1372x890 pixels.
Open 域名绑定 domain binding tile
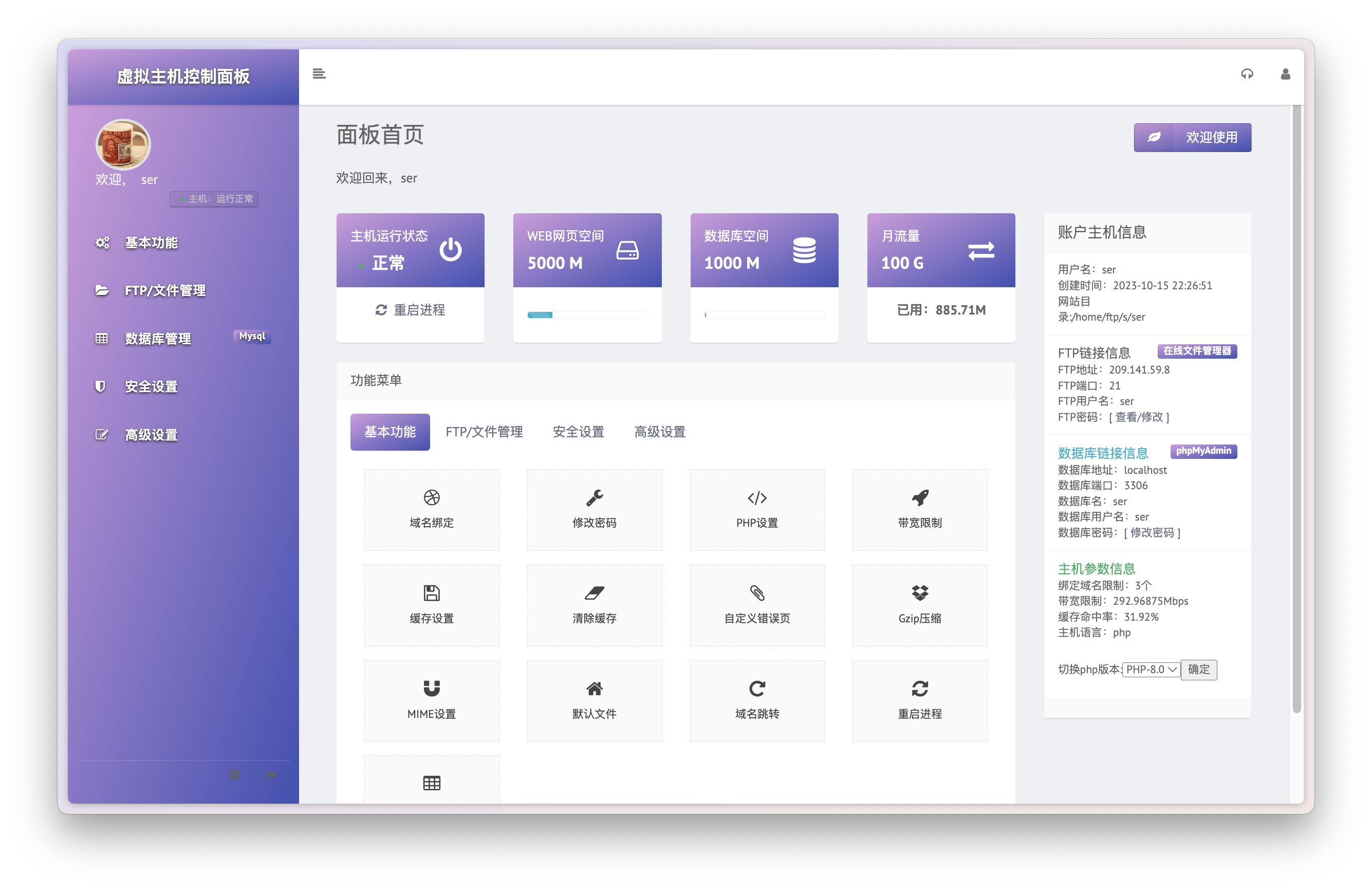click(x=431, y=510)
